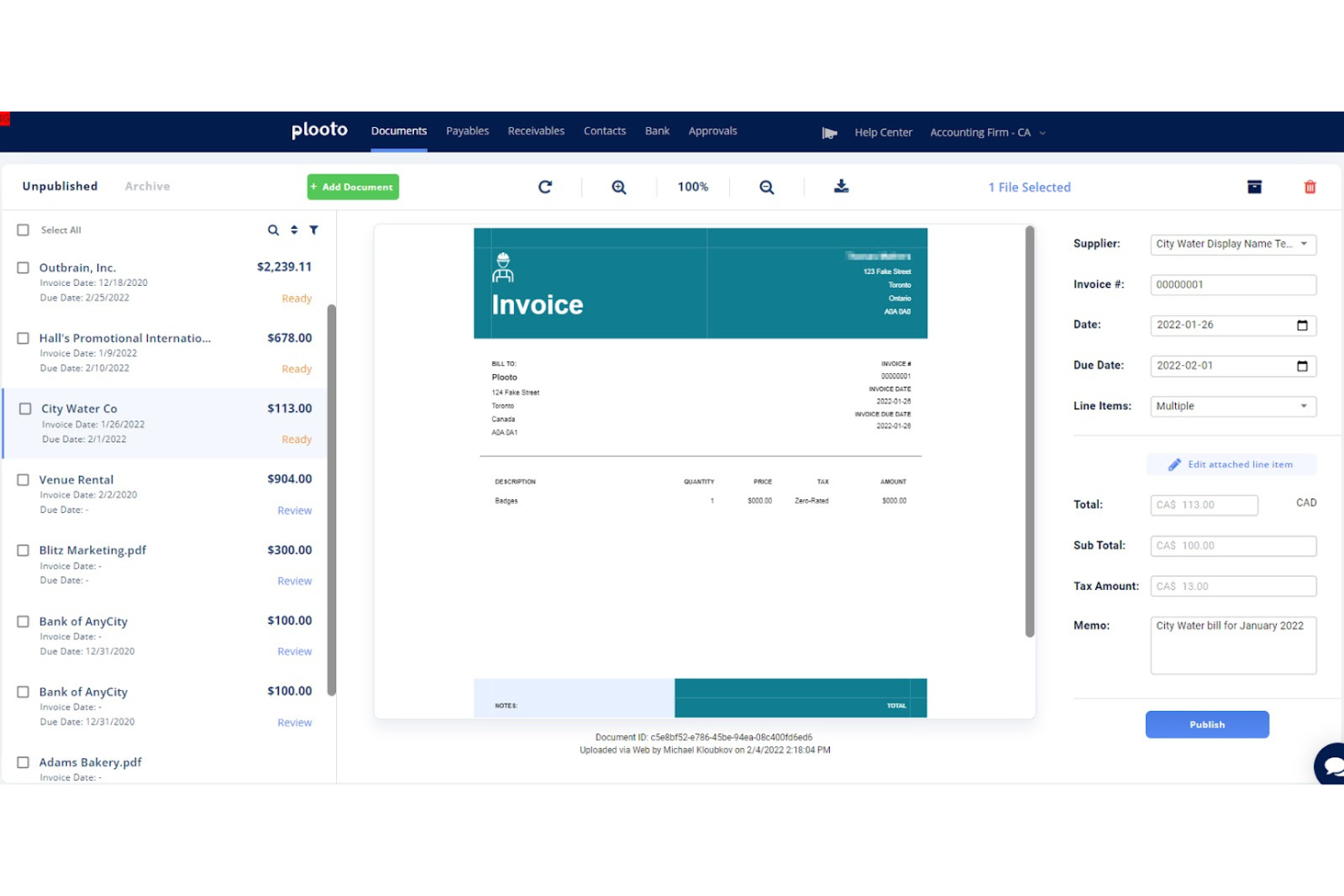Open the Archive tab
This screenshot has width=1344, height=896.
pyautogui.click(x=146, y=186)
